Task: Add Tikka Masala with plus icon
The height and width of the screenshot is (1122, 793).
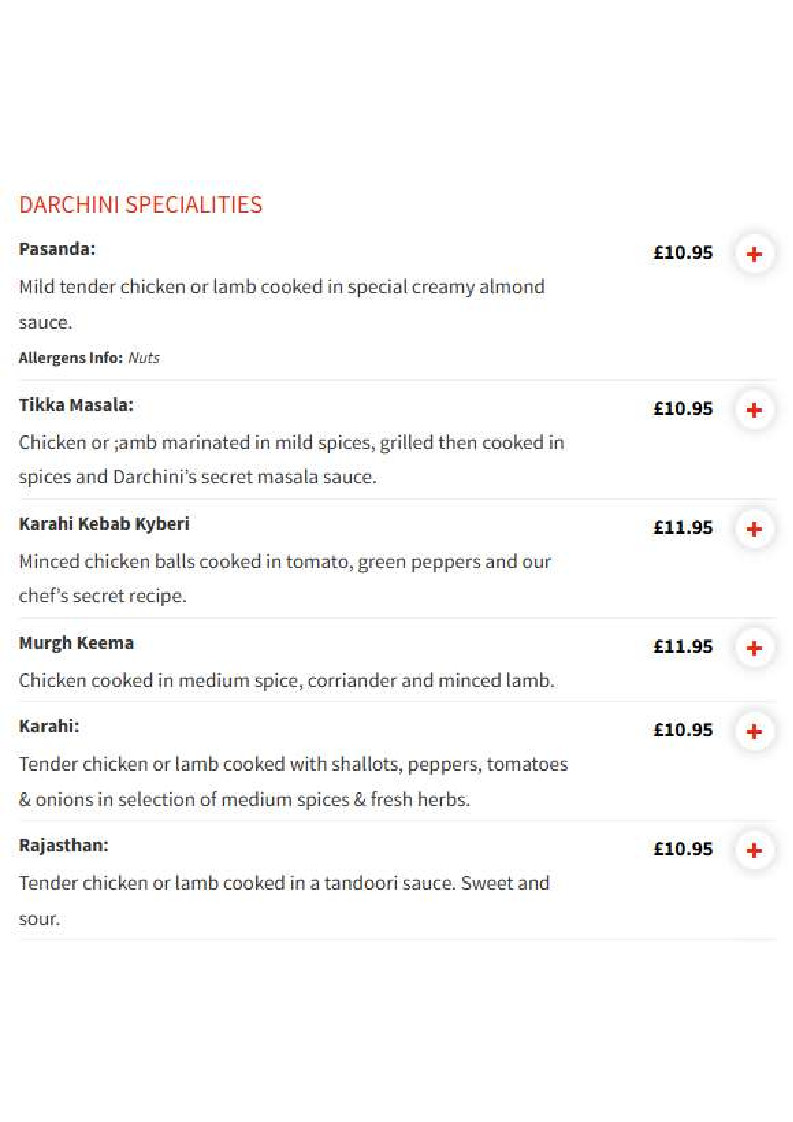Action: click(x=754, y=410)
